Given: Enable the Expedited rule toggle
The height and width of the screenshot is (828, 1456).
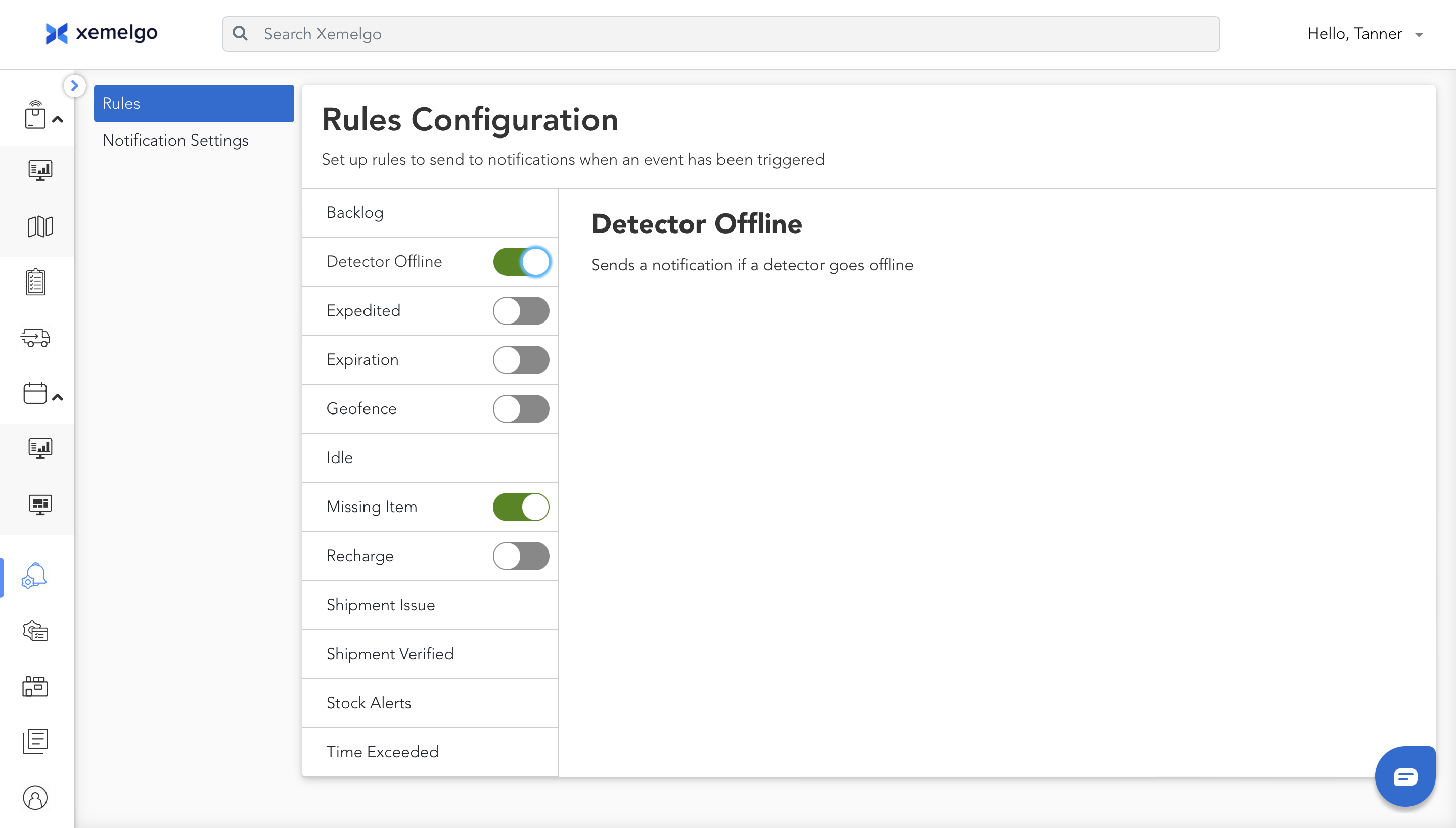Looking at the screenshot, I should tap(521, 310).
